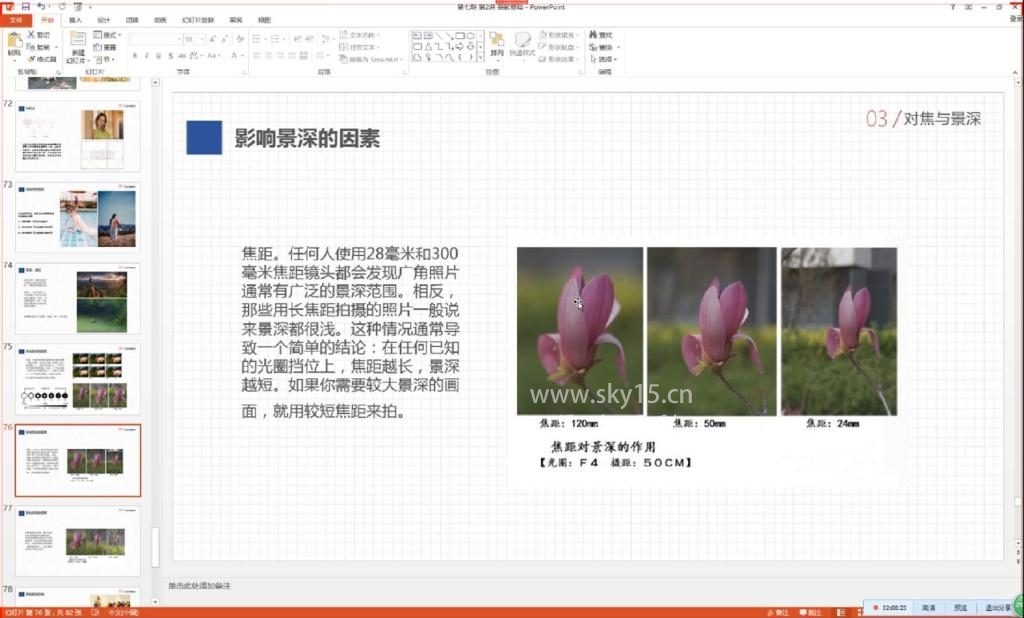Click the Find (查找) binoculars button

tap(601, 35)
